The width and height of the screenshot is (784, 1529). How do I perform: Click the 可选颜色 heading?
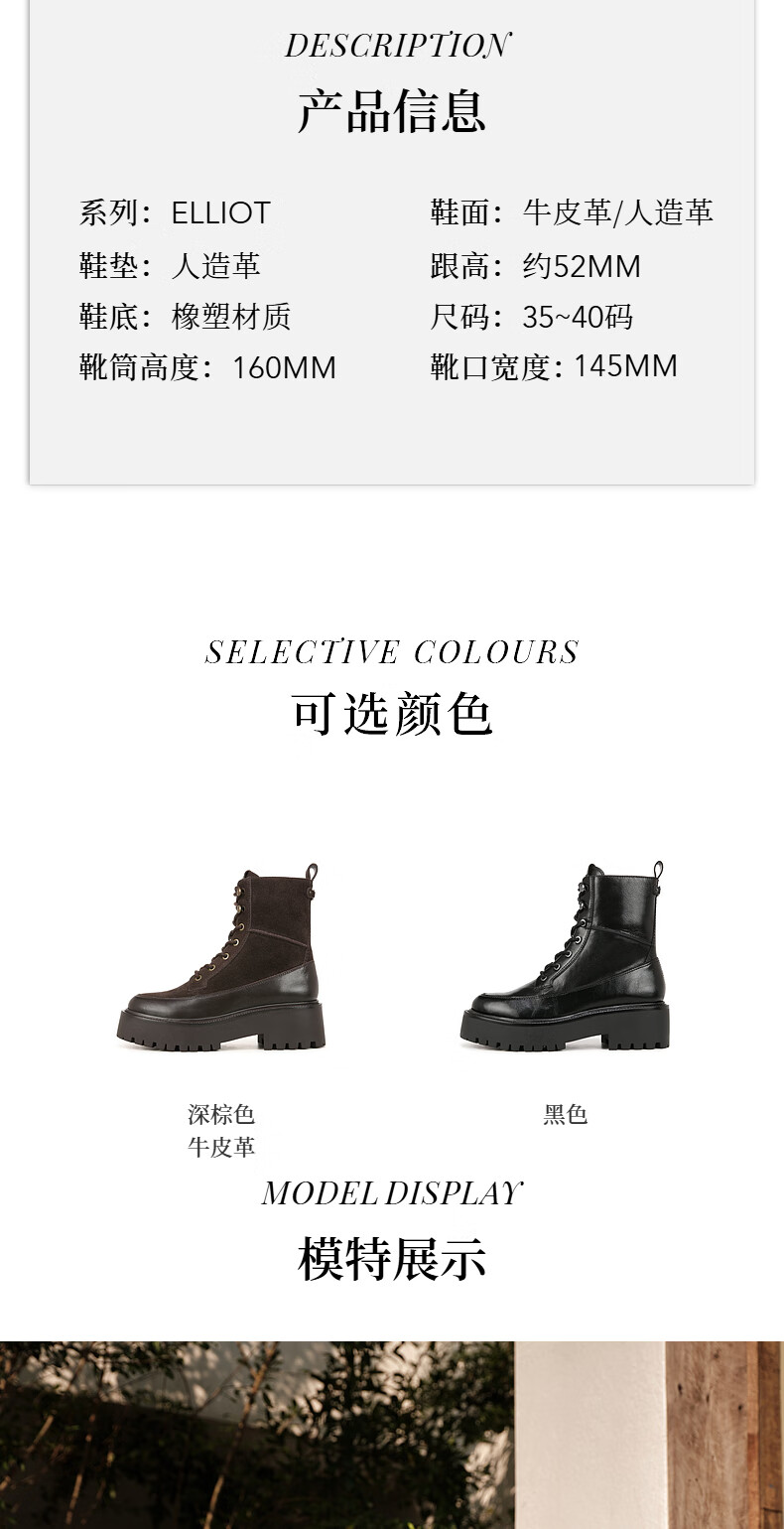click(392, 714)
